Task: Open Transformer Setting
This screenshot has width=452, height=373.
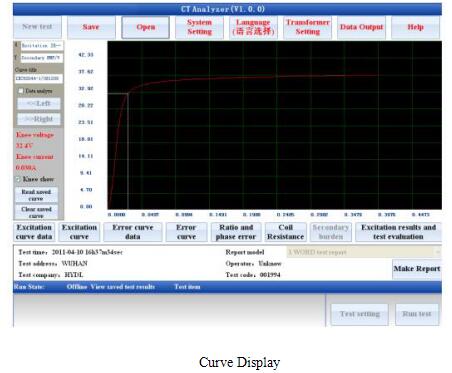Action: (x=307, y=27)
